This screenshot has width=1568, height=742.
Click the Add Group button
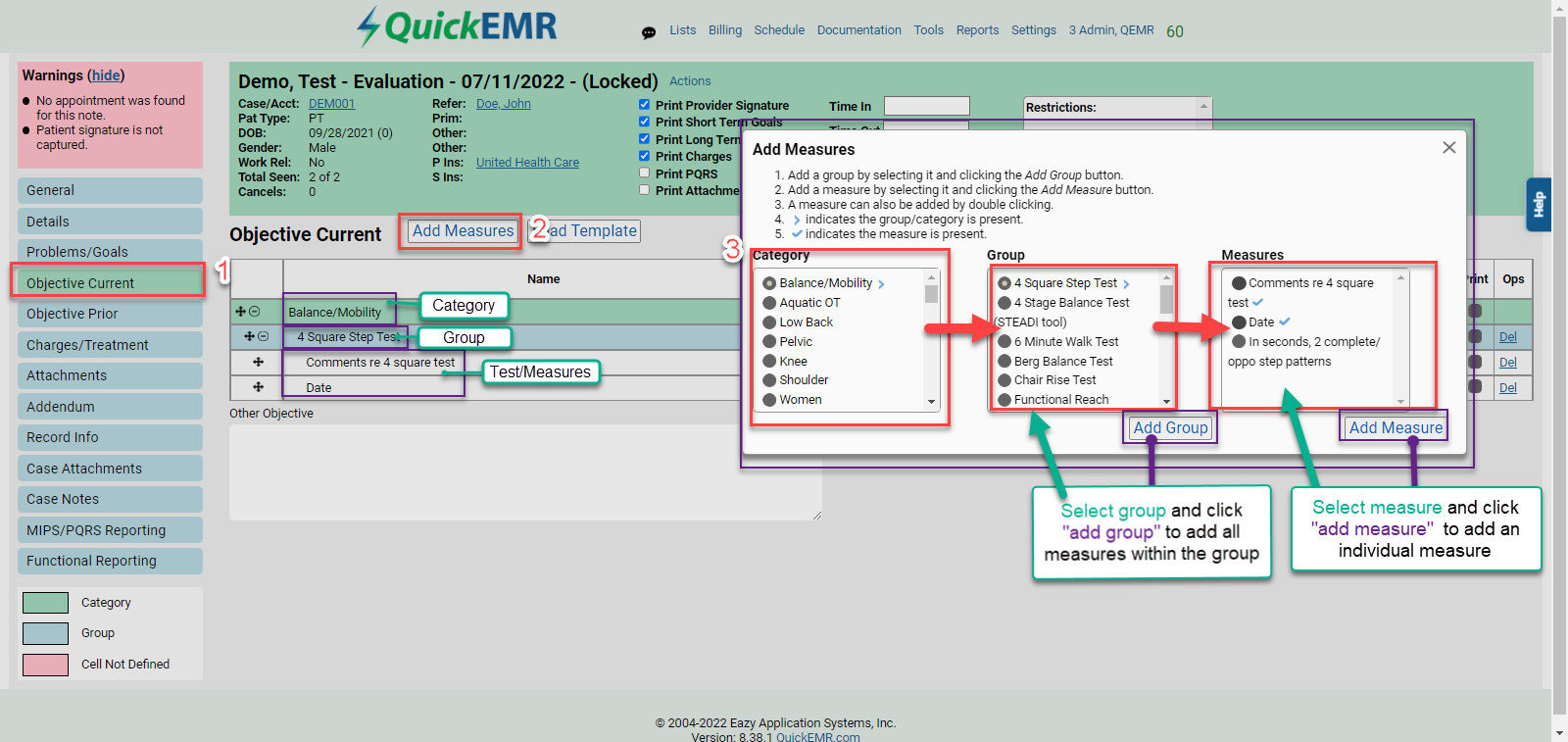(1170, 427)
